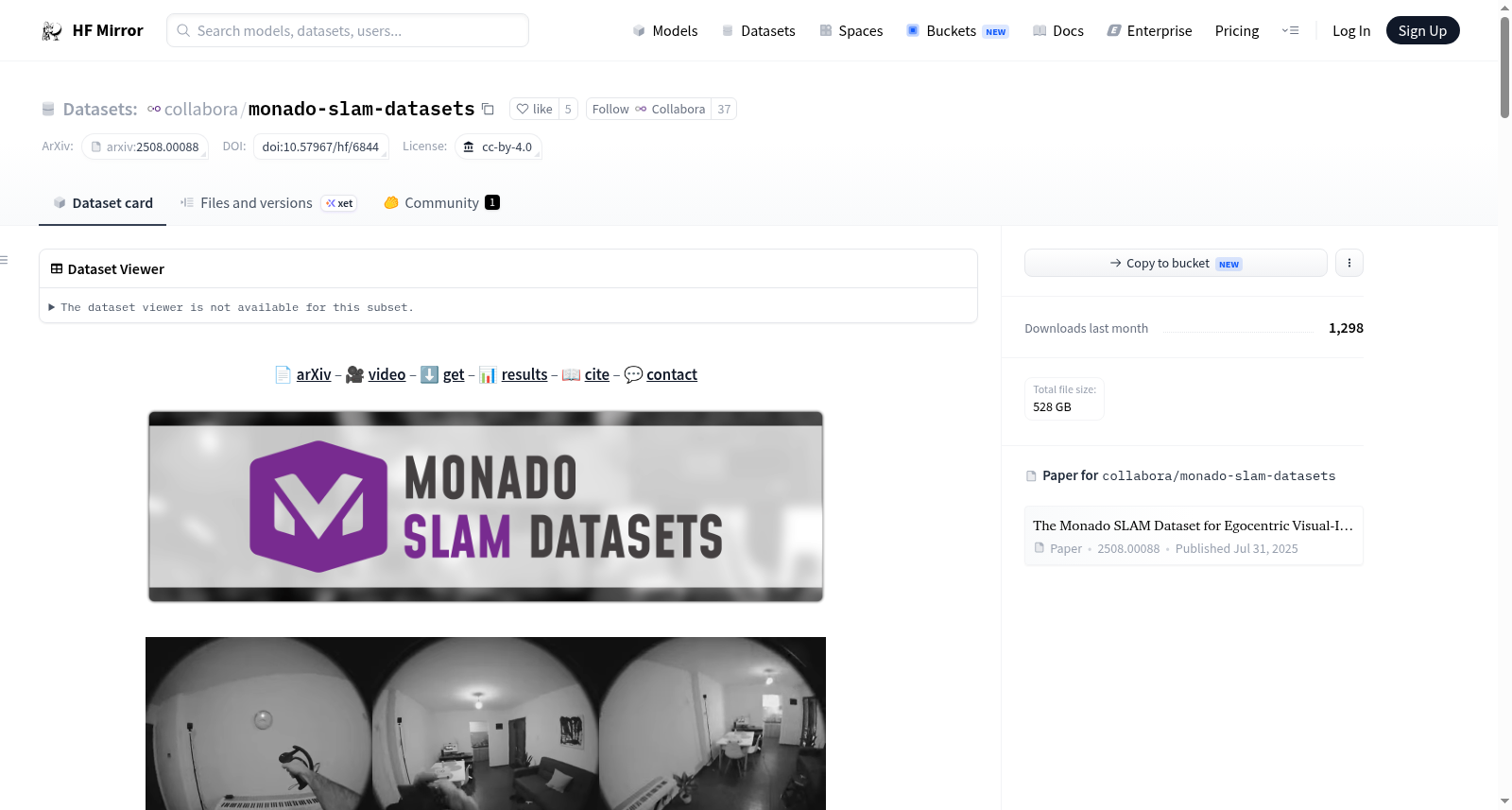Click Follow Collabora button
Screen dimensions: 1512x810
point(648,109)
